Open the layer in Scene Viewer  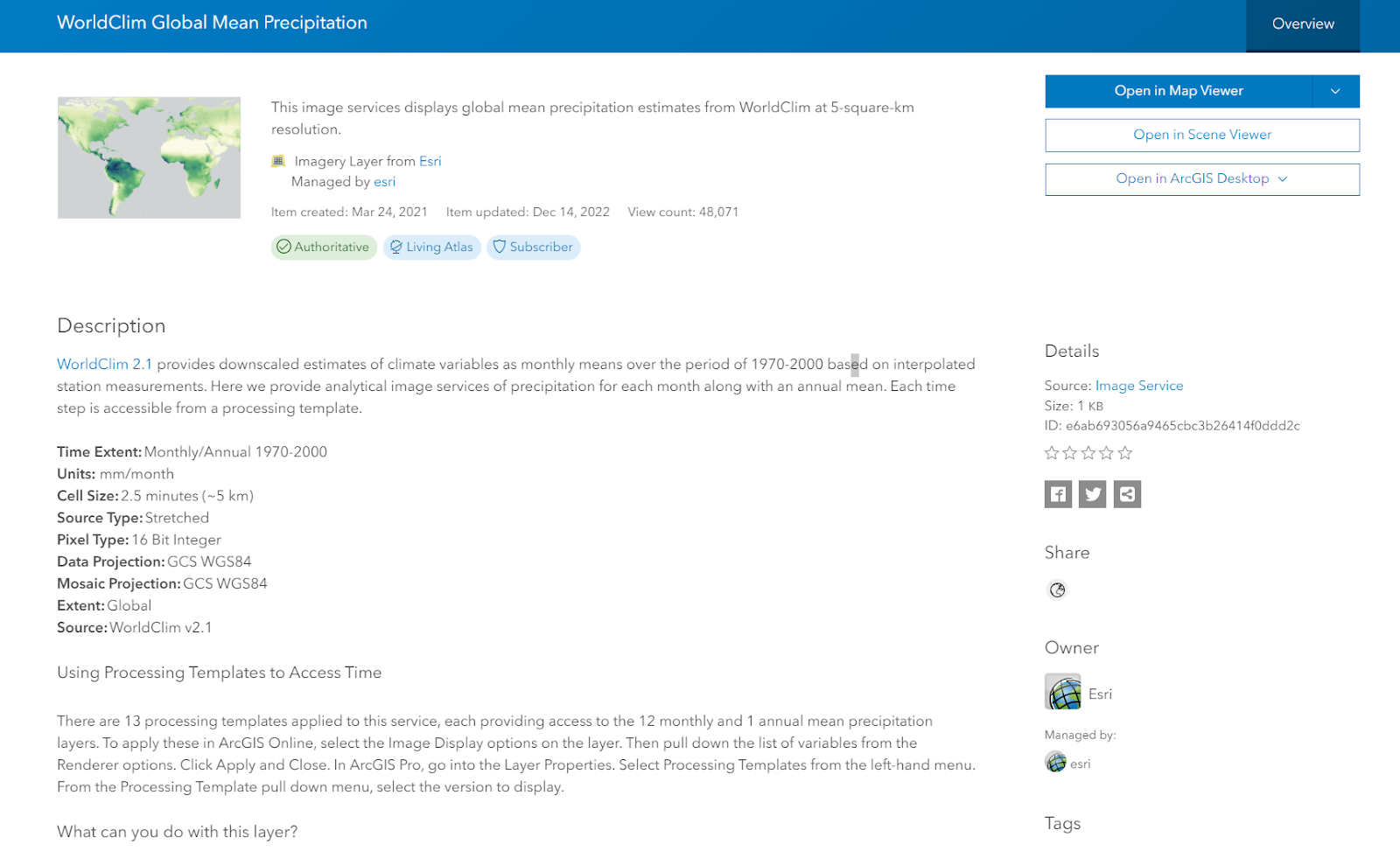pyautogui.click(x=1202, y=135)
